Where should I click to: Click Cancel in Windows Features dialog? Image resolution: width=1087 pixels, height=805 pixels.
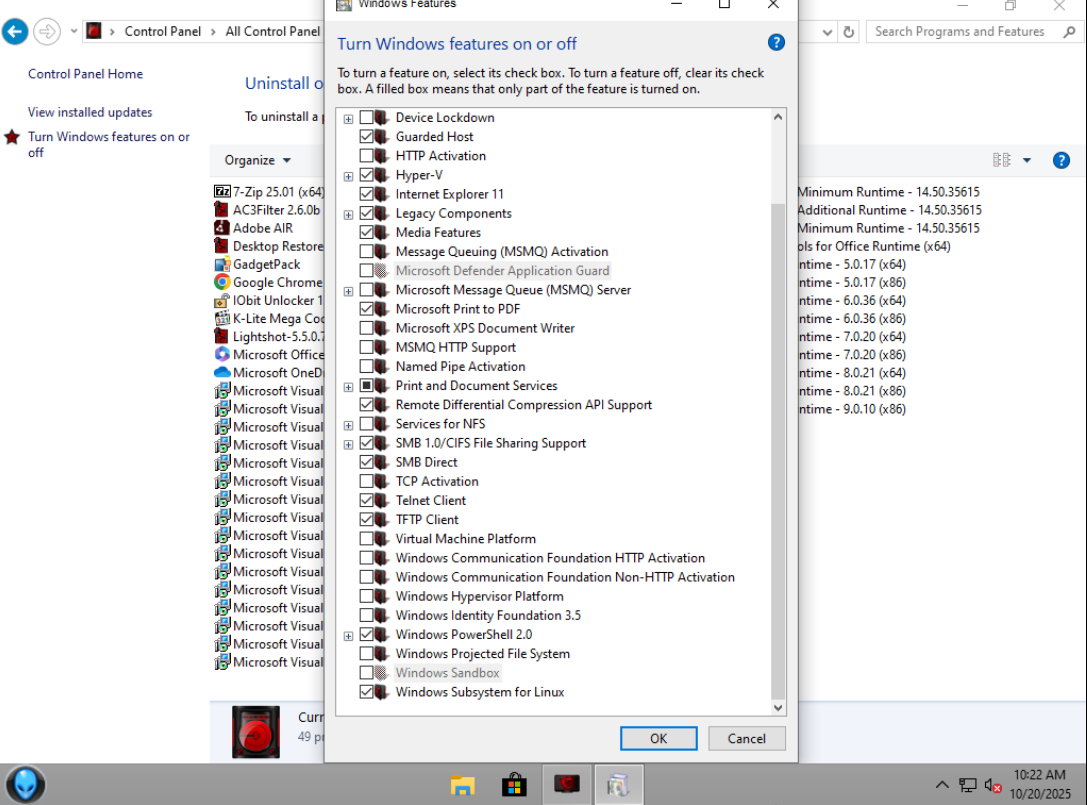(747, 738)
